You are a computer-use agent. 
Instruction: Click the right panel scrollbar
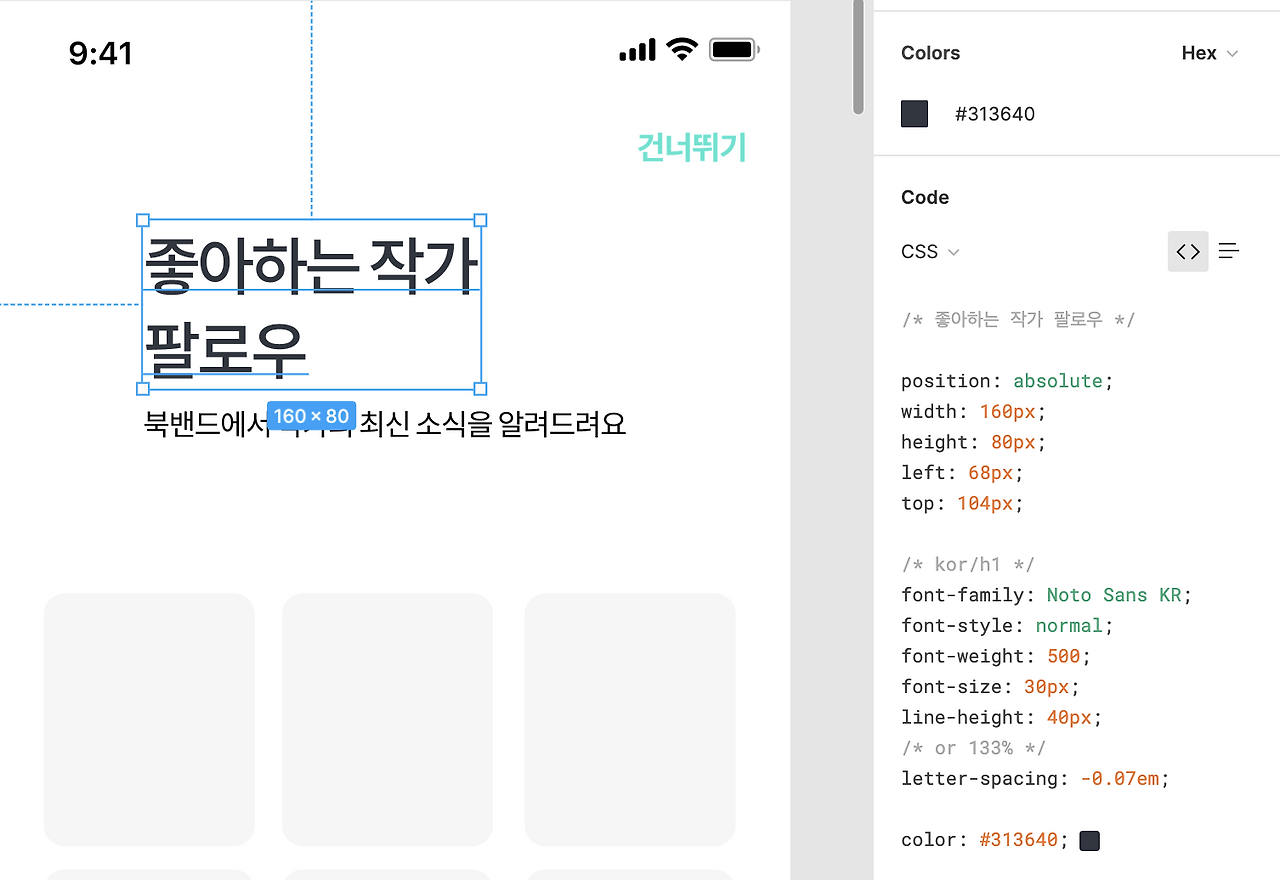(x=856, y=55)
